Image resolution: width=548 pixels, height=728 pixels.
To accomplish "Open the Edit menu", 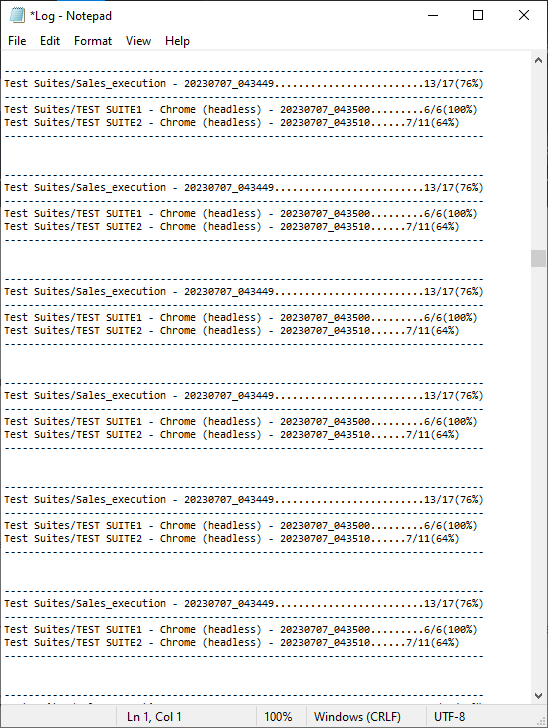I will 50,41.
